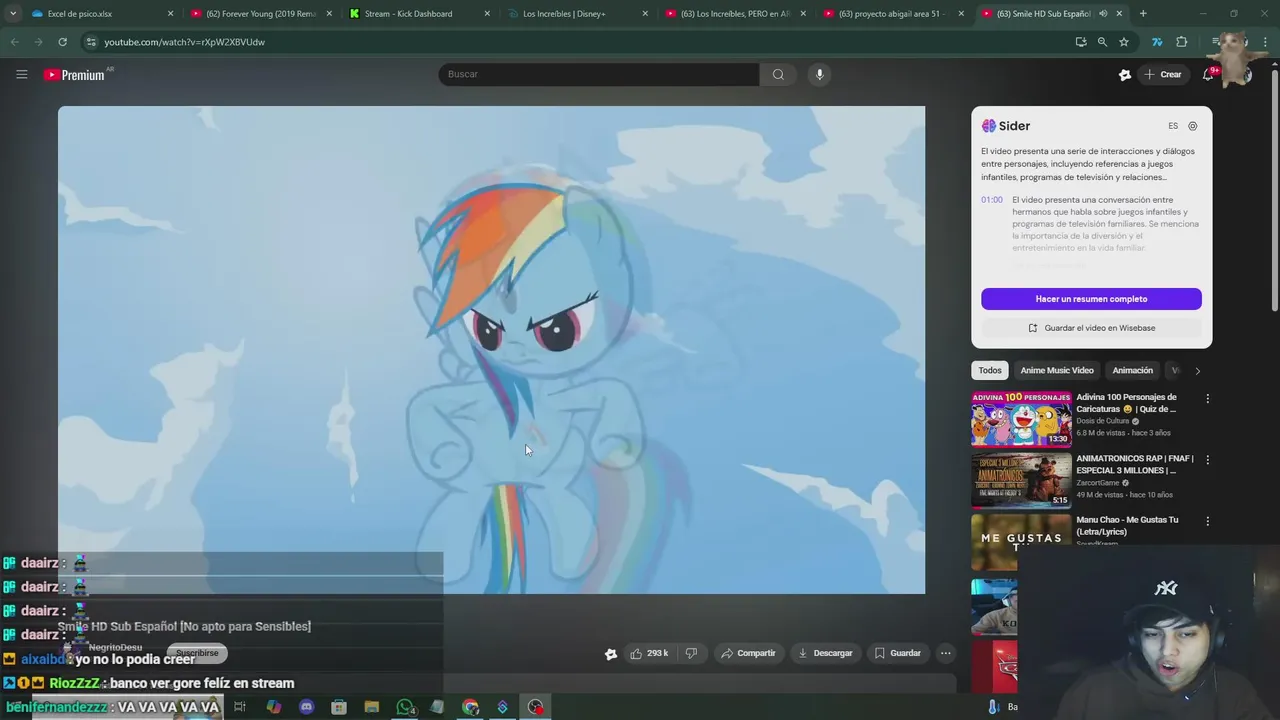Open OBS Studio from the taskbar
1280x720 pixels.
[536, 707]
